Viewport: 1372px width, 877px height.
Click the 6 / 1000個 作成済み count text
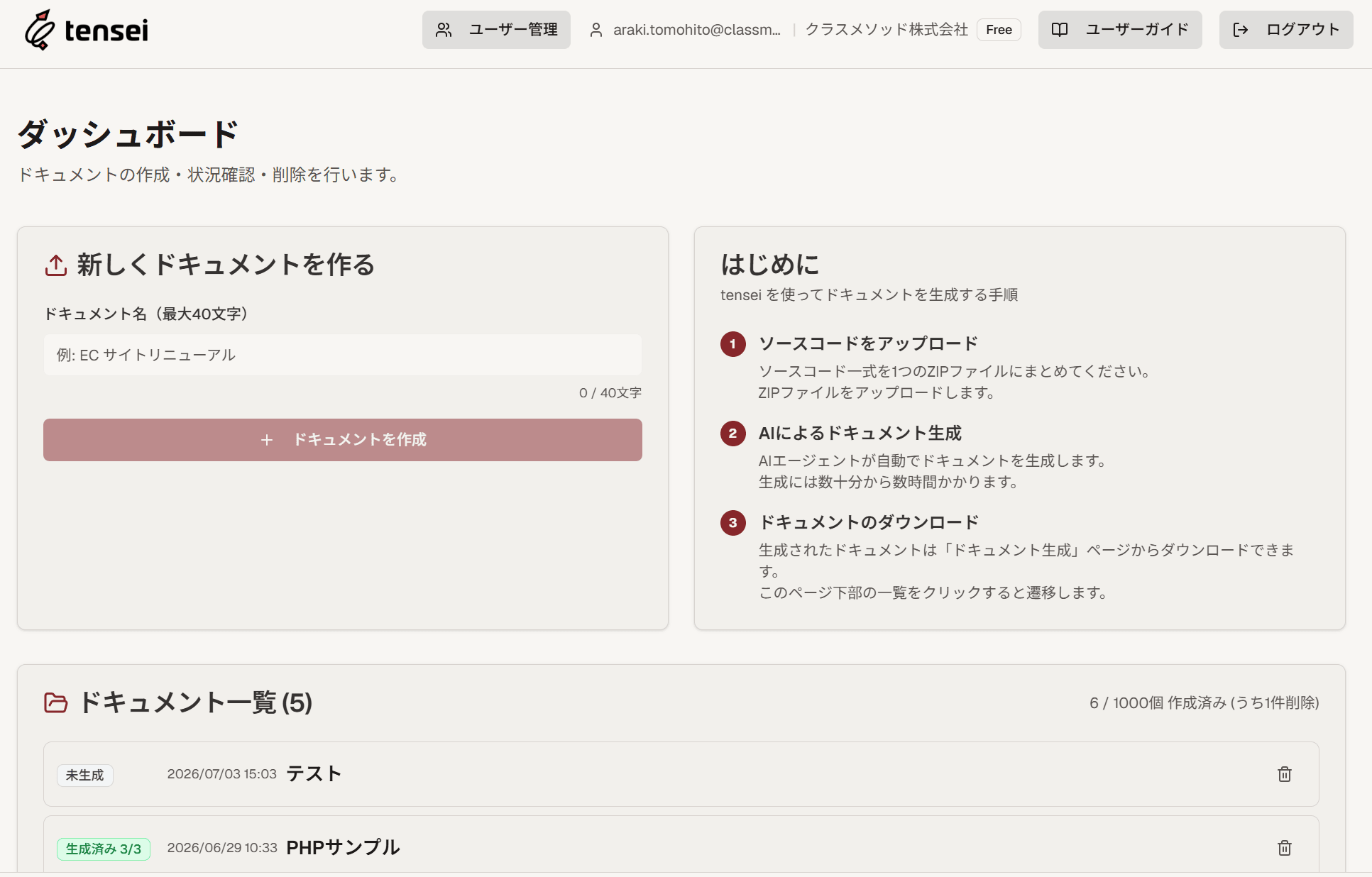point(1204,702)
